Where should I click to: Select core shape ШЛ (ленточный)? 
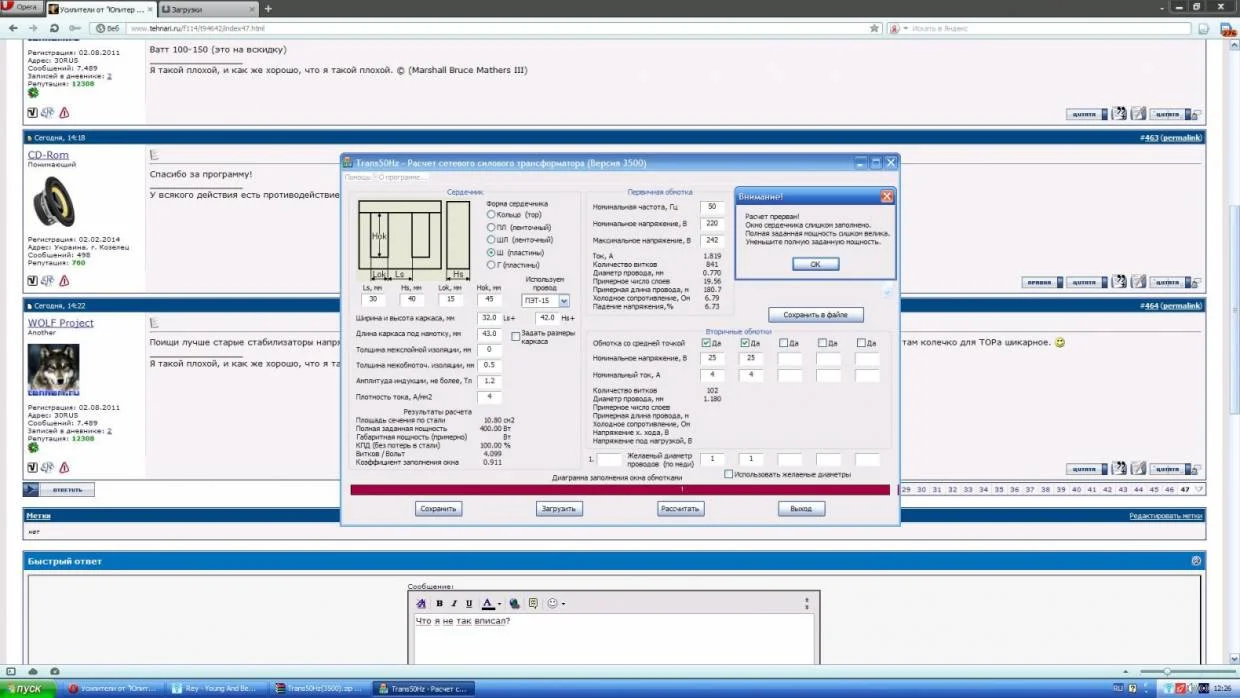(x=491, y=240)
